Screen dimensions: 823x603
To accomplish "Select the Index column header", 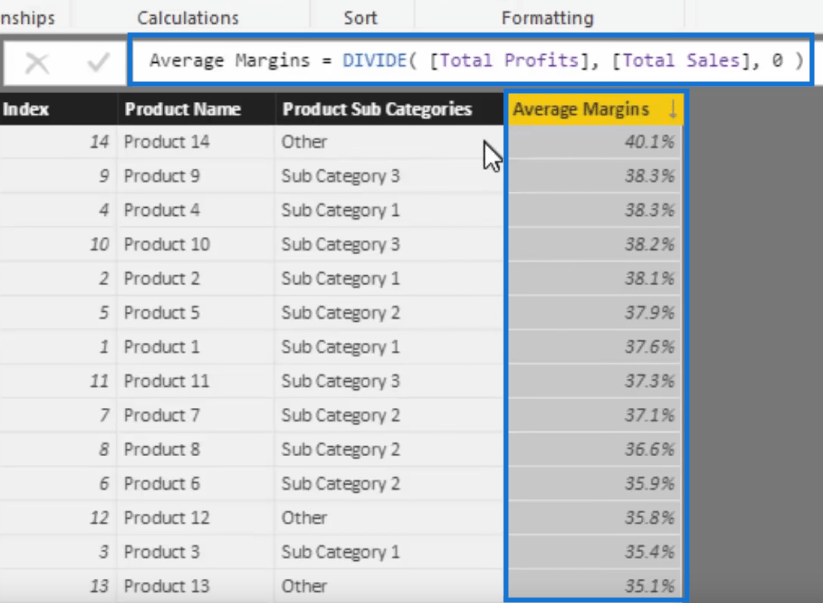I will (x=58, y=109).
